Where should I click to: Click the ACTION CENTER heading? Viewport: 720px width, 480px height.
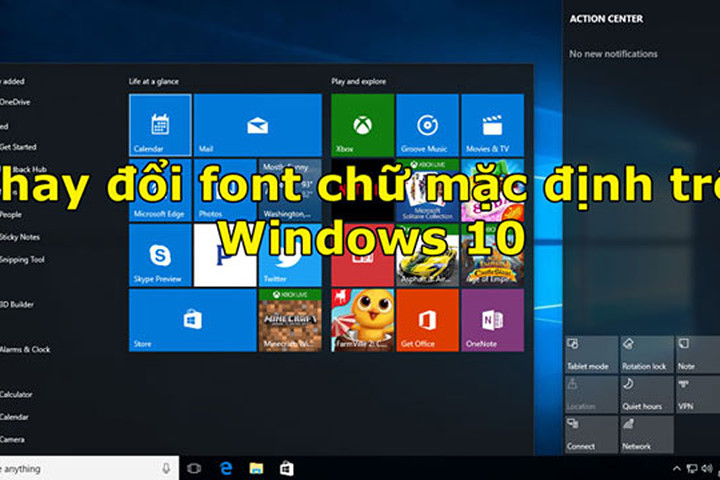point(606,19)
